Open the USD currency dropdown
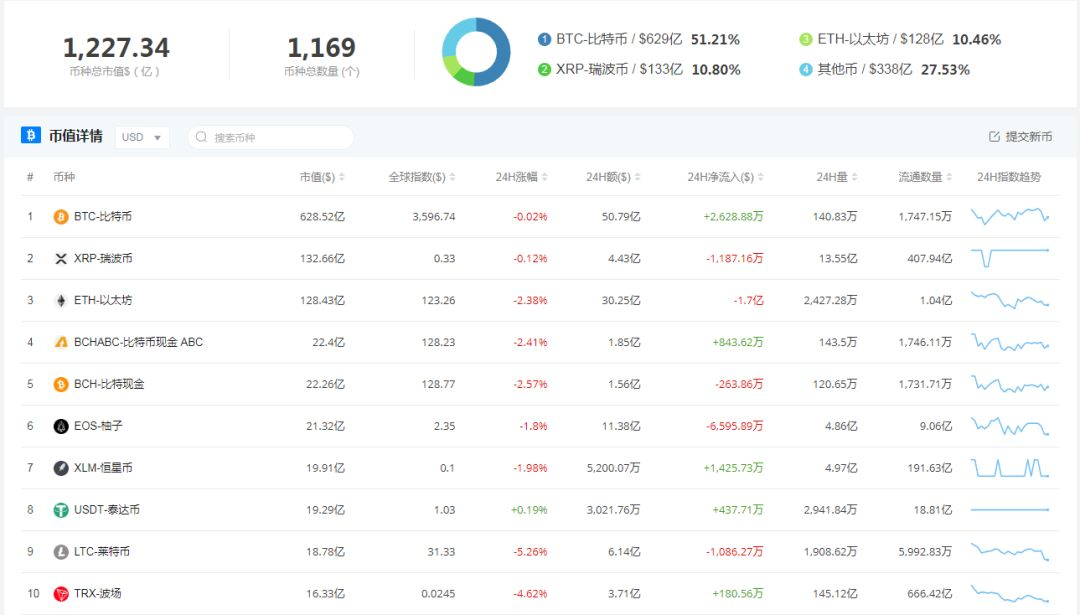Image resolution: width=1080 pixels, height=615 pixels. tap(142, 137)
